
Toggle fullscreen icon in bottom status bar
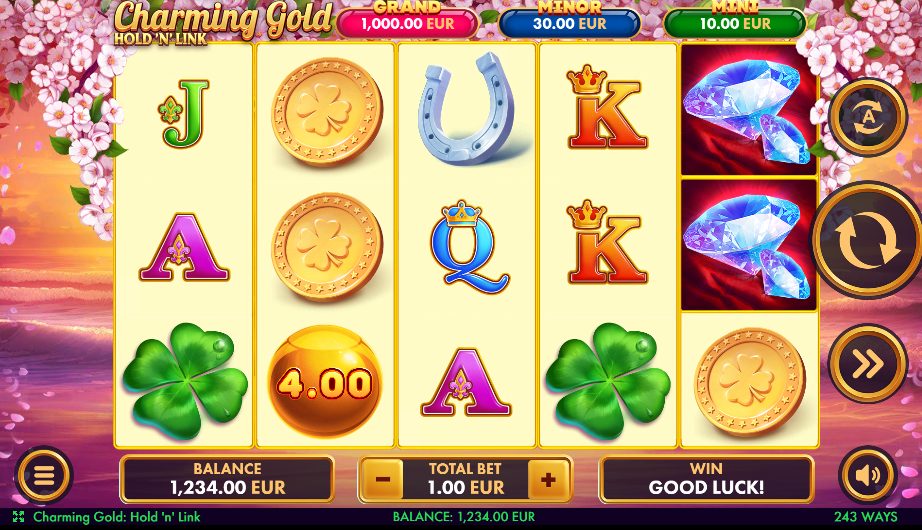(18, 517)
